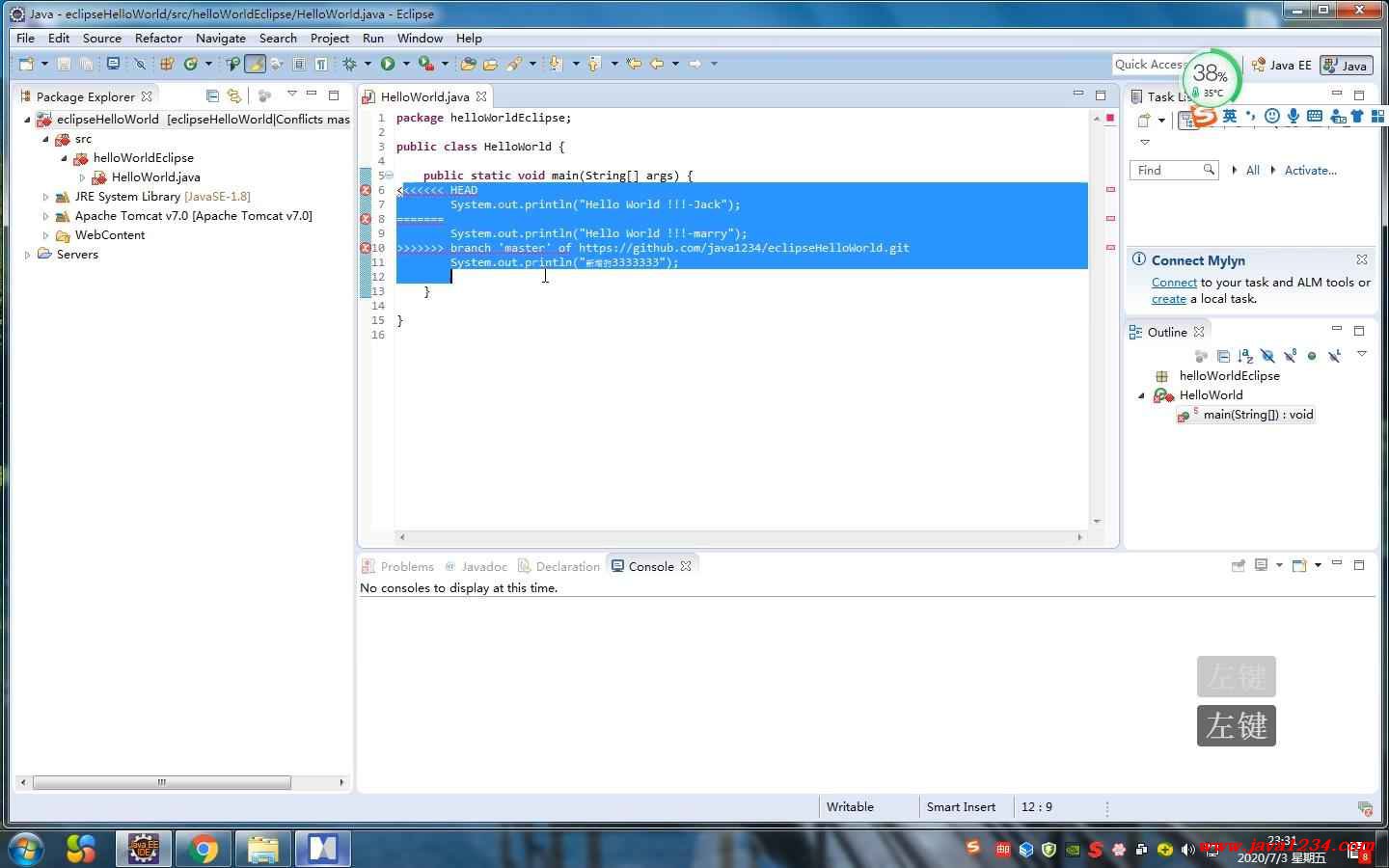Screen dimensions: 1389x868
Task: Click the Activate... link in Task List
Action: tap(1310, 171)
